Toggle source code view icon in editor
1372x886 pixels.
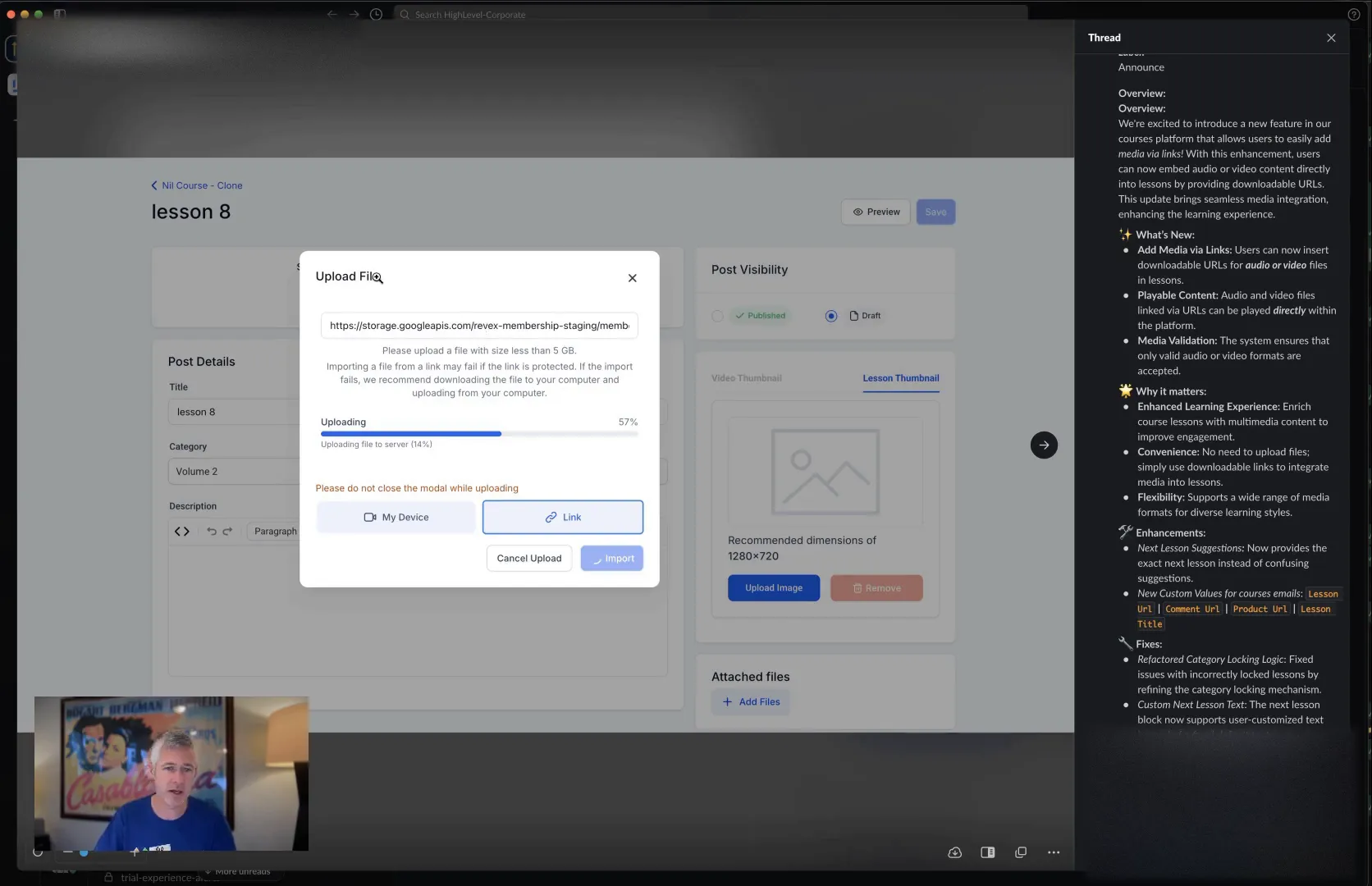tap(182, 532)
